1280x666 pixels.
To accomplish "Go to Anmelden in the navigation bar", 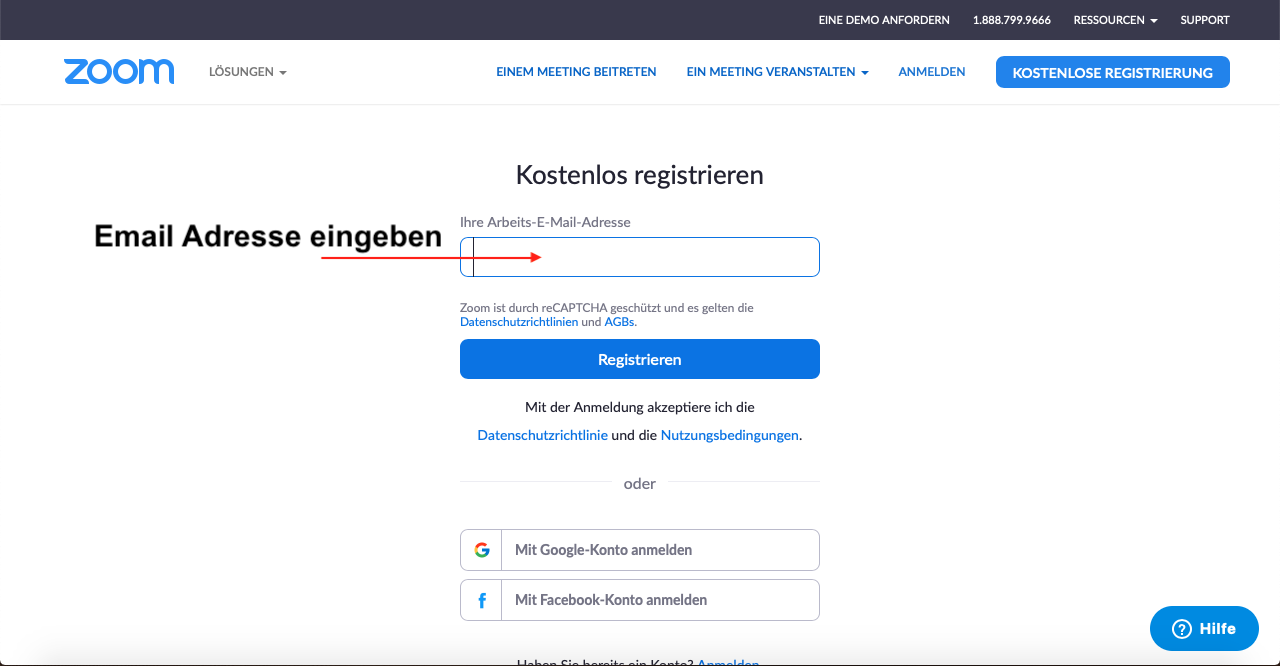I will point(931,72).
